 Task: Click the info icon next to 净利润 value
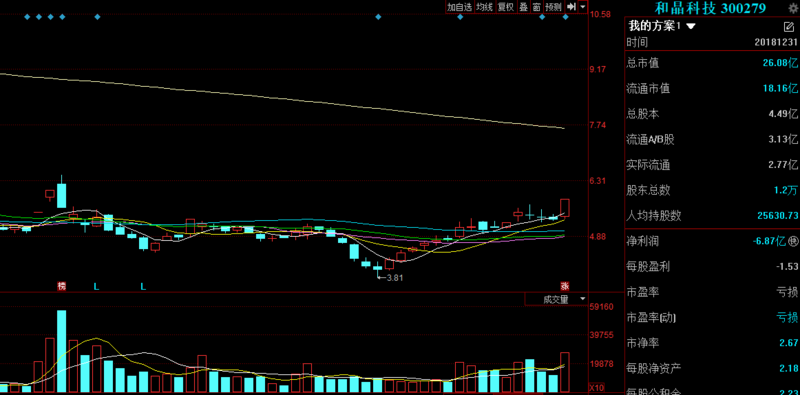[x=792, y=241]
